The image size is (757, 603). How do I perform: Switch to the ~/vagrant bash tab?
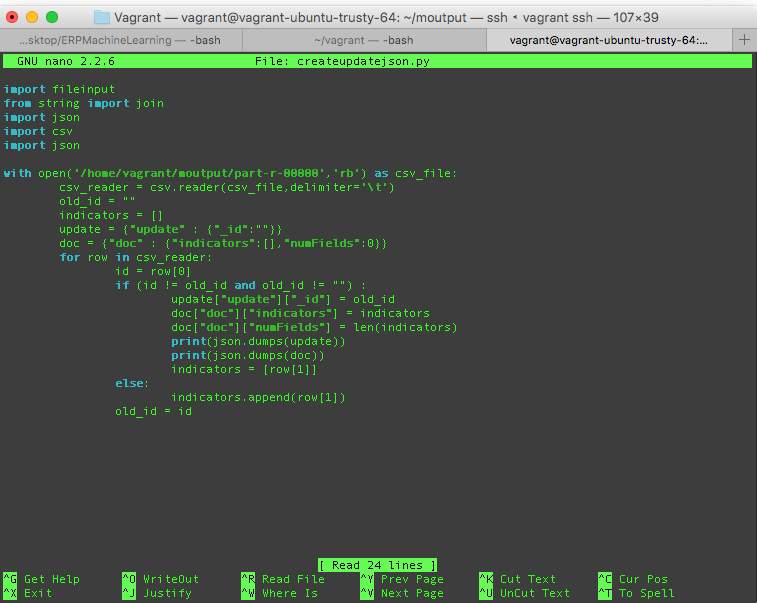tap(363, 40)
